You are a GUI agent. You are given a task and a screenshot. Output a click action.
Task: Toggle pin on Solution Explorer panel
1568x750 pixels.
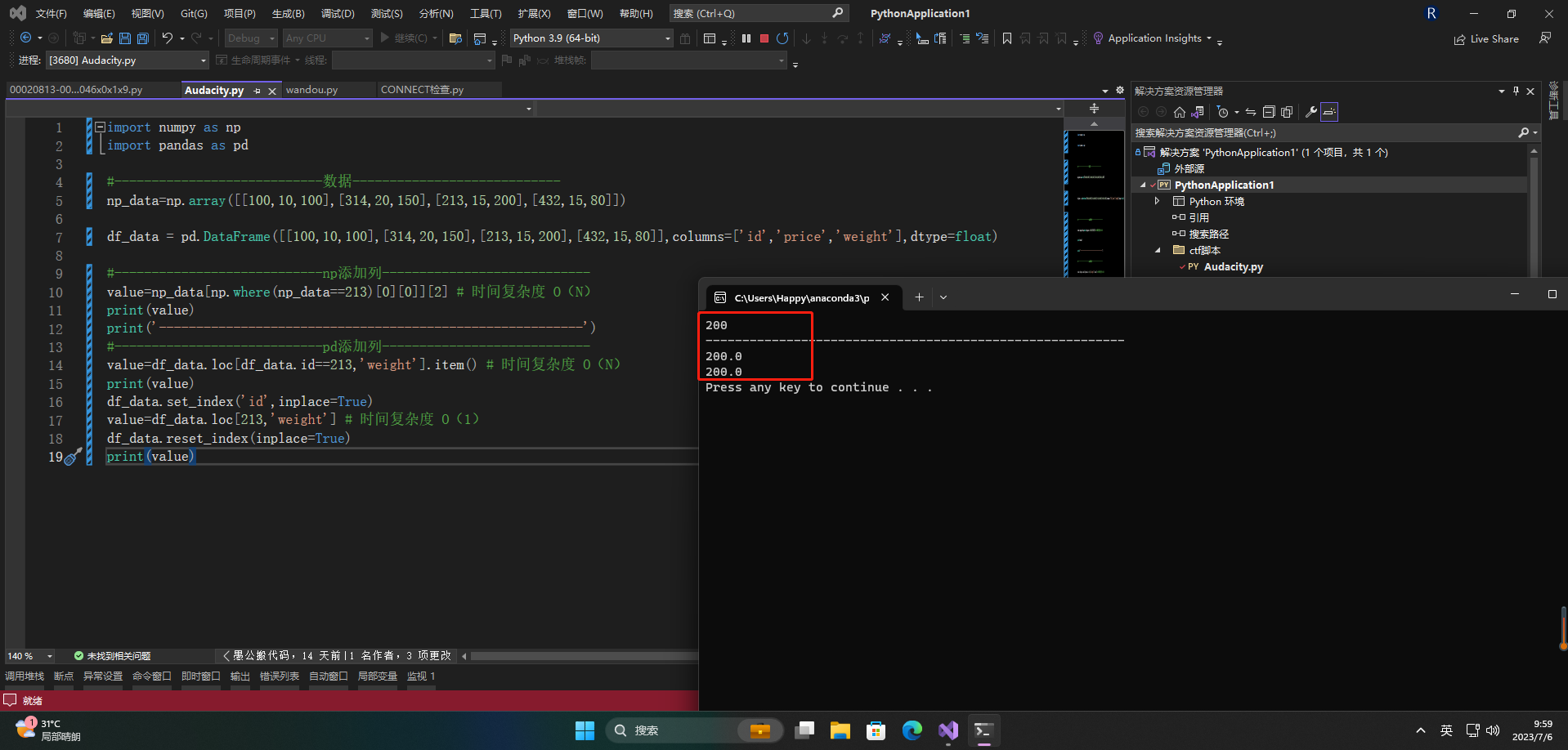click(x=1516, y=91)
